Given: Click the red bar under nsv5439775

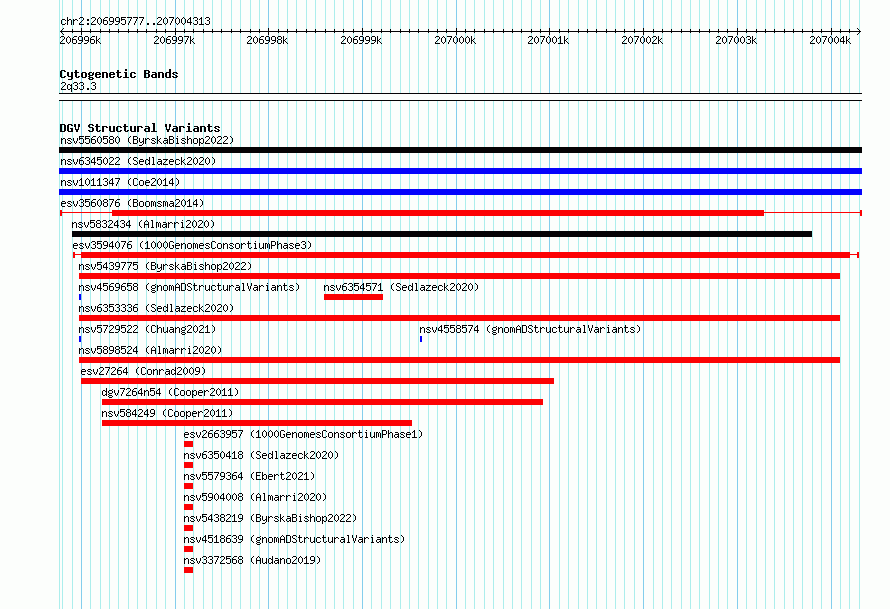Looking at the screenshot, I should click(459, 276).
